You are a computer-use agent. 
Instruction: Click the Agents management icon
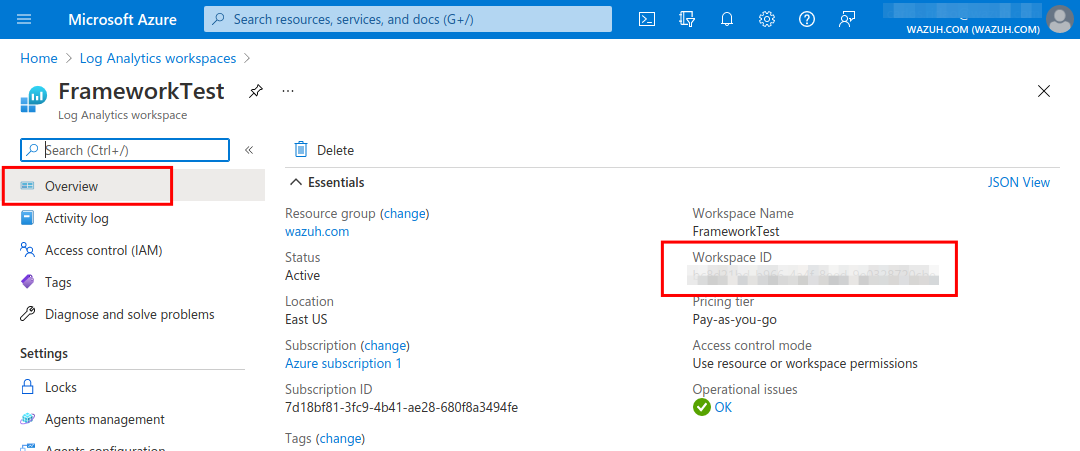[x=27, y=419]
